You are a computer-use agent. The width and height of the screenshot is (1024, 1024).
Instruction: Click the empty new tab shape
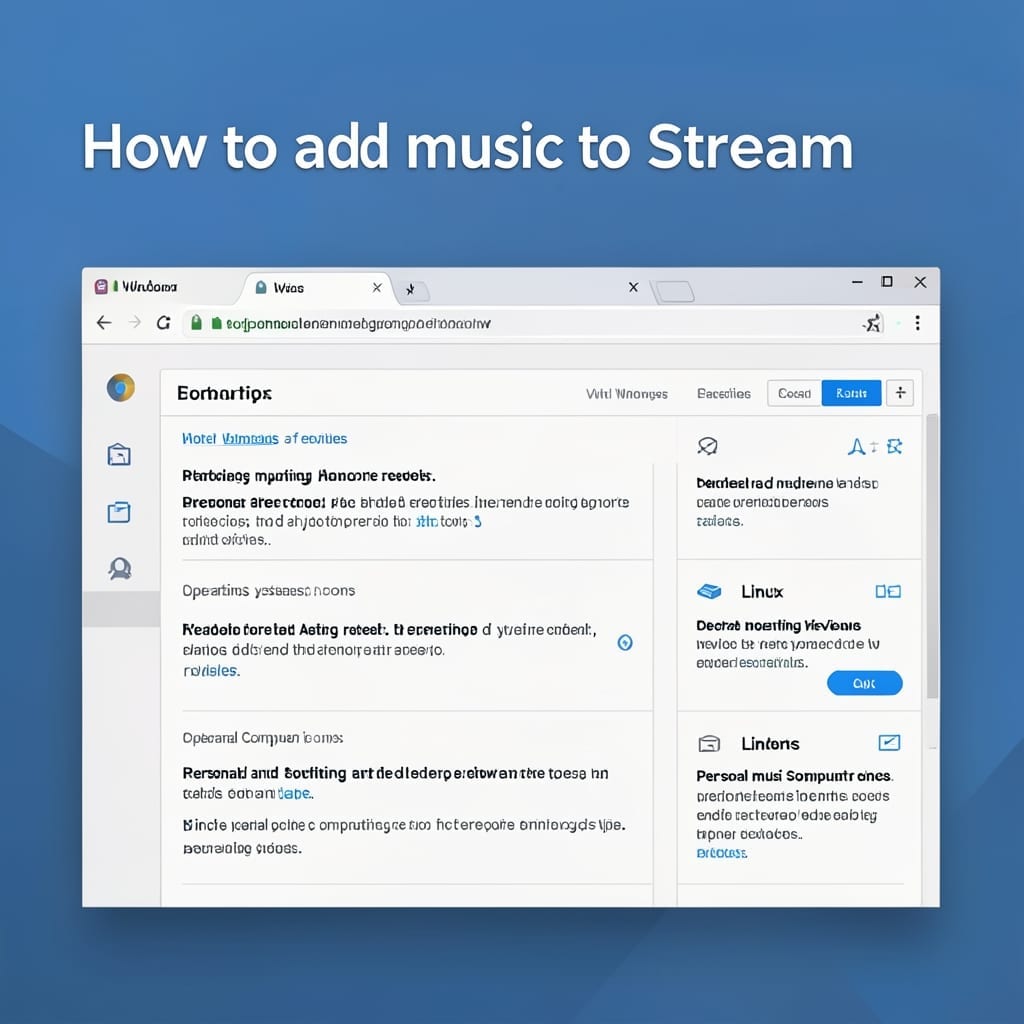pyautogui.click(x=674, y=291)
